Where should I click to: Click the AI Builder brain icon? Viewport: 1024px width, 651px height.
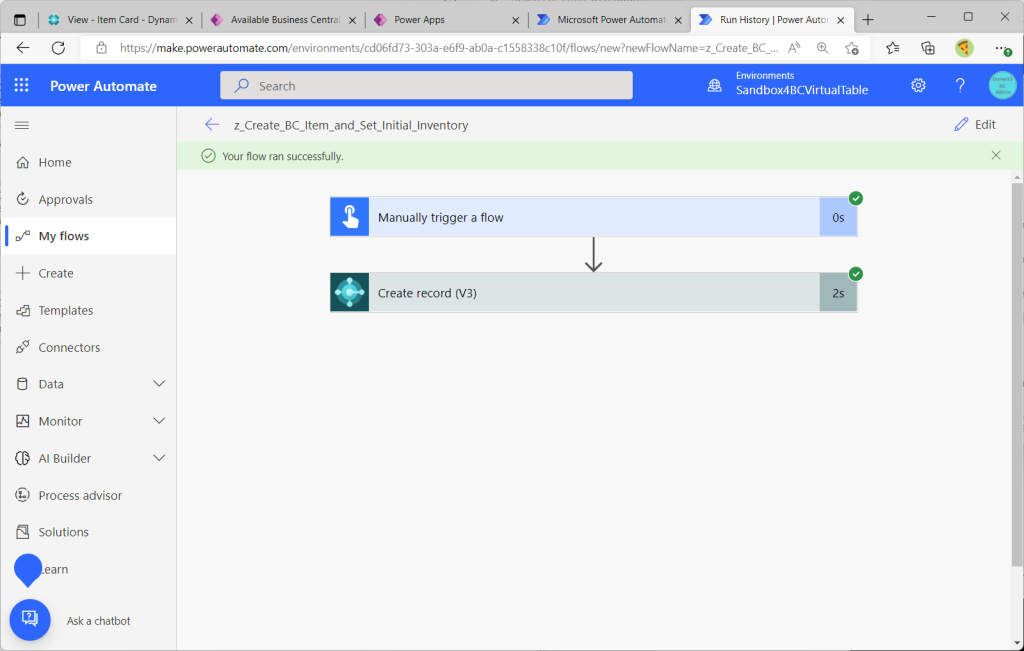point(22,458)
